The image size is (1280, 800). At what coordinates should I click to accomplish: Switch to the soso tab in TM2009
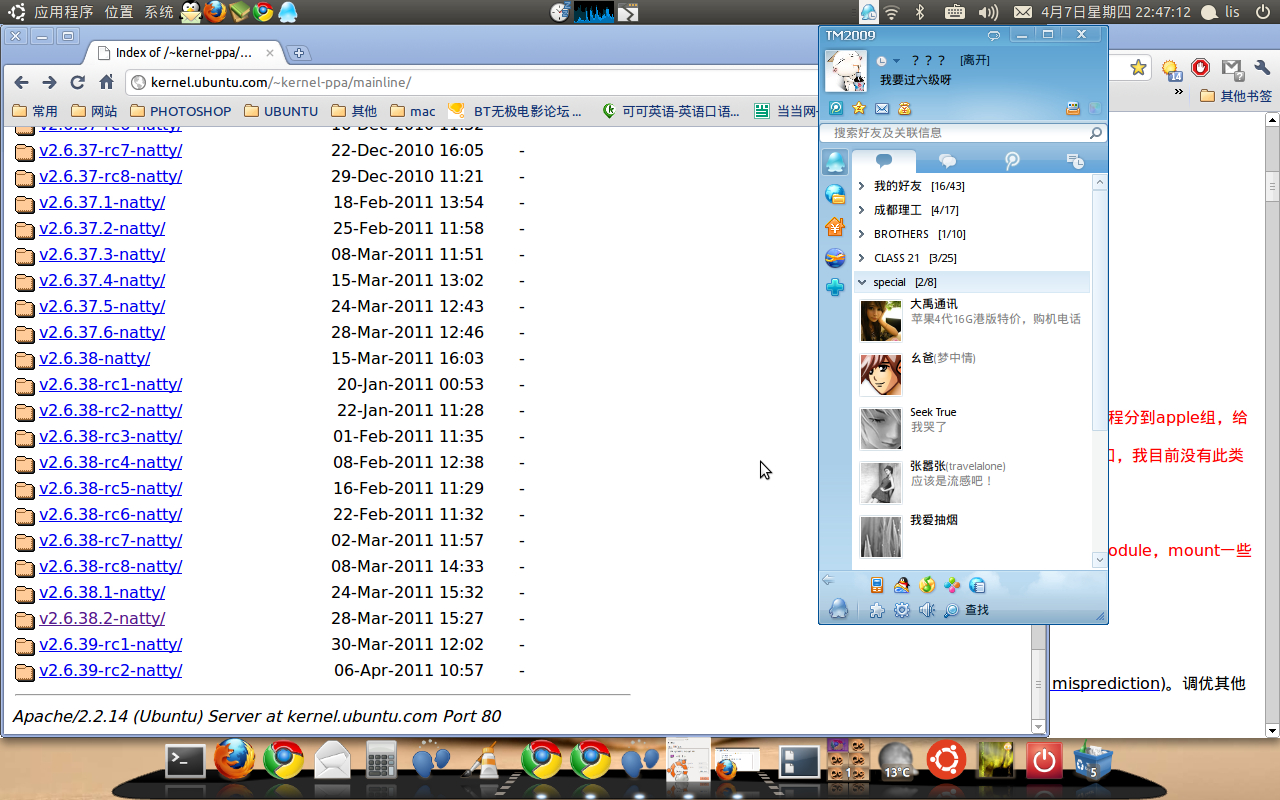[1012, 161]
